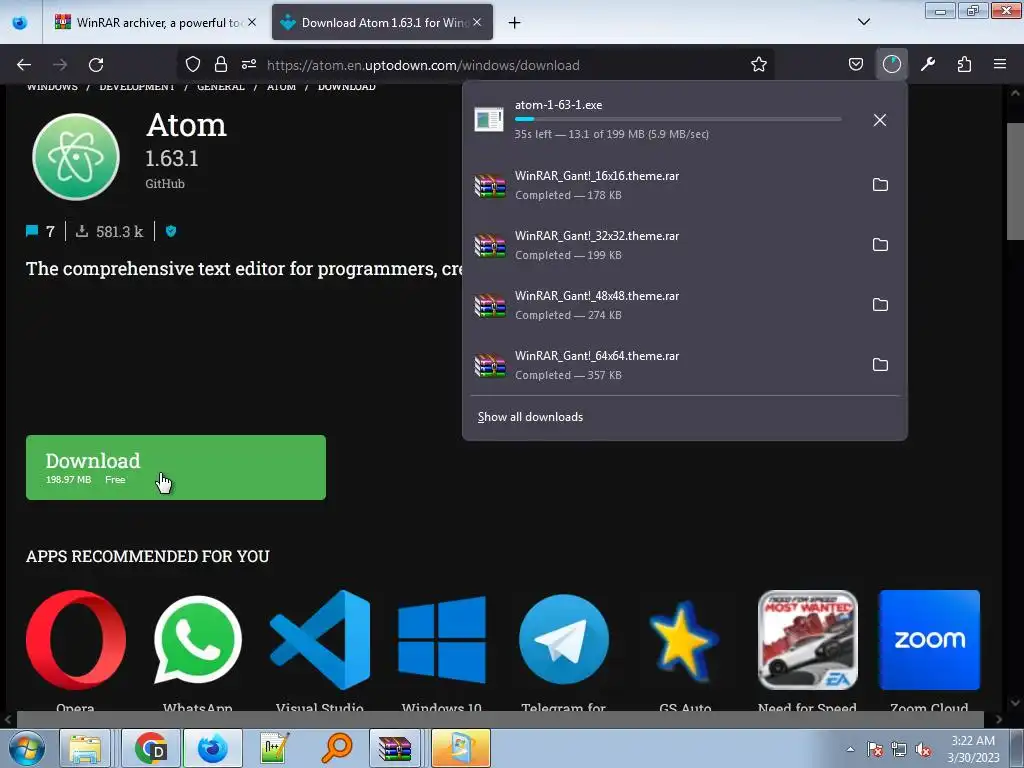1024x768 pixels.
Task: Bookmark this page with the star icon
Action: click(758, 64)
